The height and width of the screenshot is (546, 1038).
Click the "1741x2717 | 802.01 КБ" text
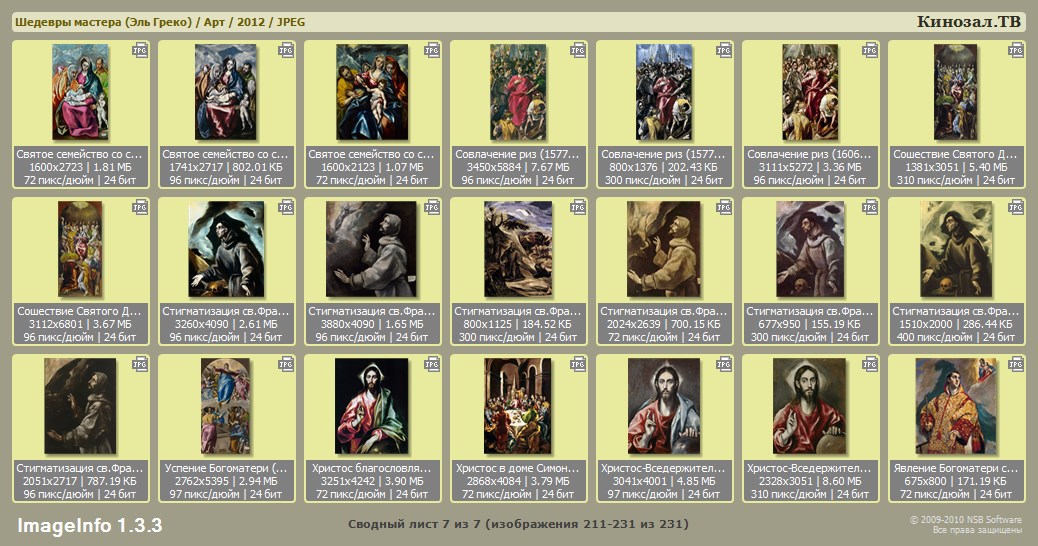(x=226, y=167)
